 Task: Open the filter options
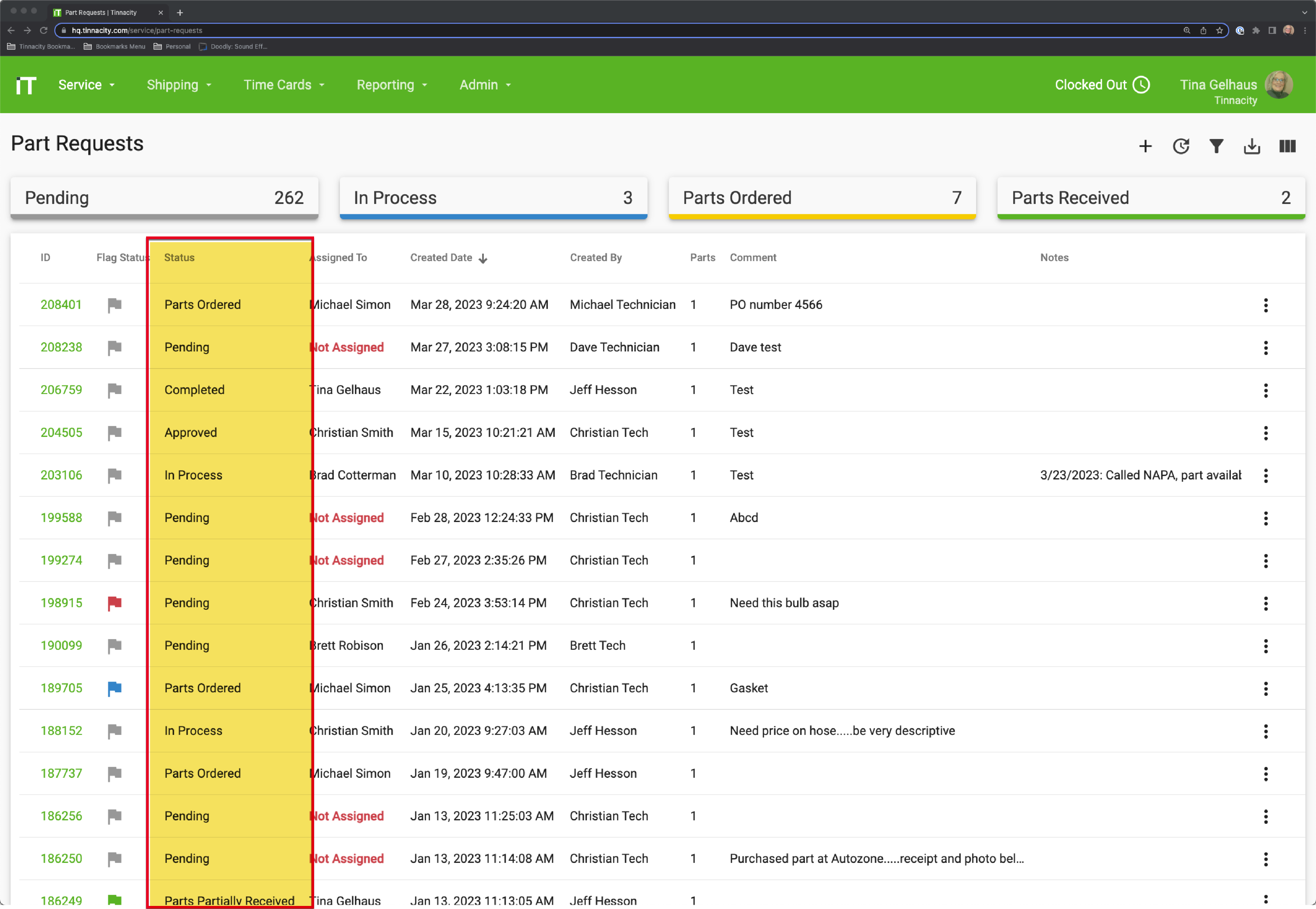pyautogui.click(x=1216, y=147)
